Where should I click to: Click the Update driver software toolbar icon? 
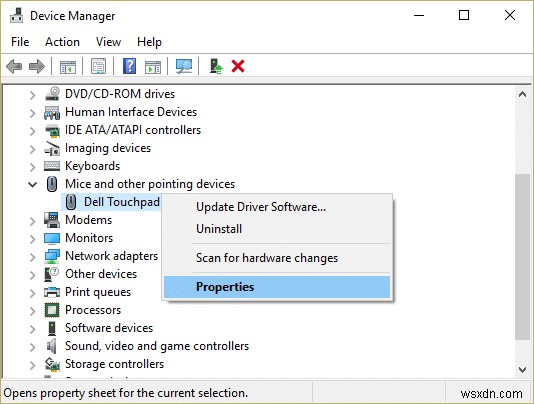coord(216,66)
